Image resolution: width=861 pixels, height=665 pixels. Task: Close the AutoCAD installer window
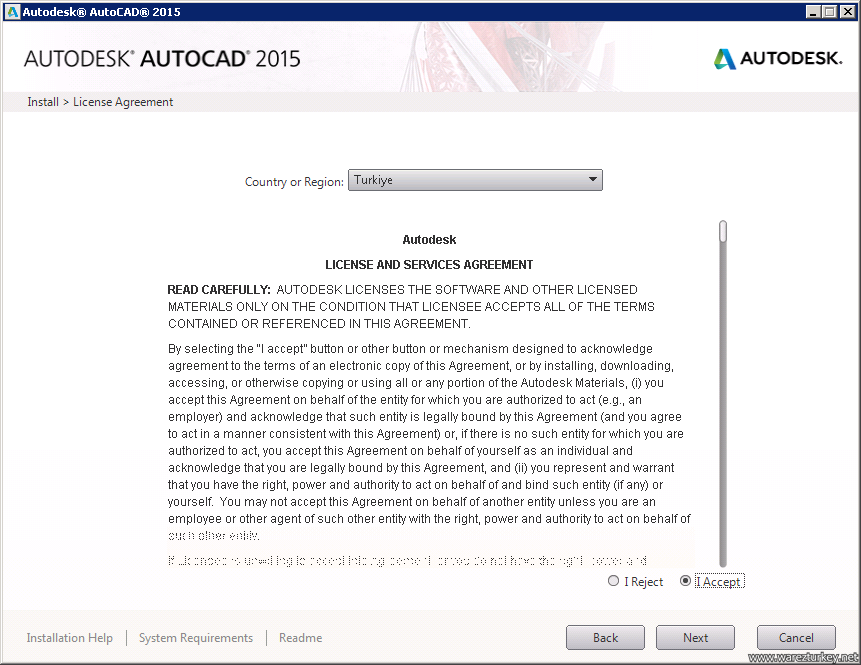[x=847, y=12]
